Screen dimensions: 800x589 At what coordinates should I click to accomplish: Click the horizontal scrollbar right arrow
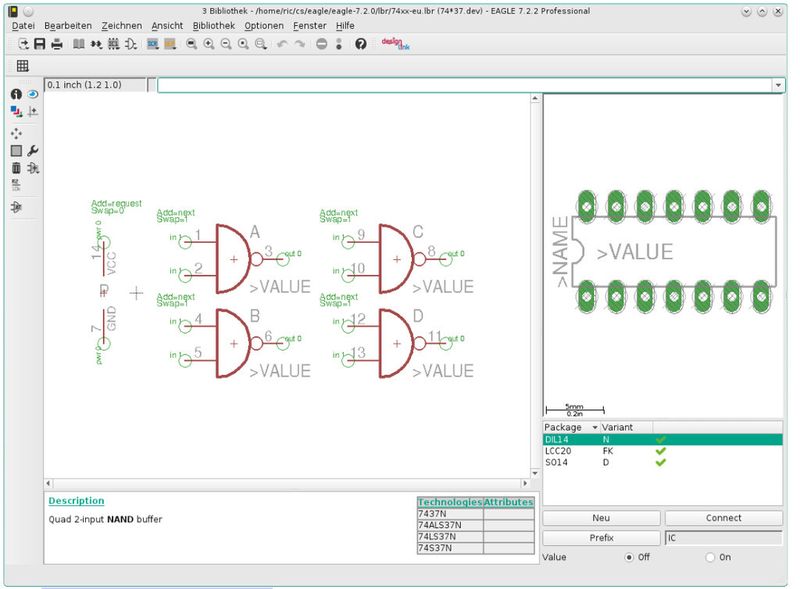point(525,483)
